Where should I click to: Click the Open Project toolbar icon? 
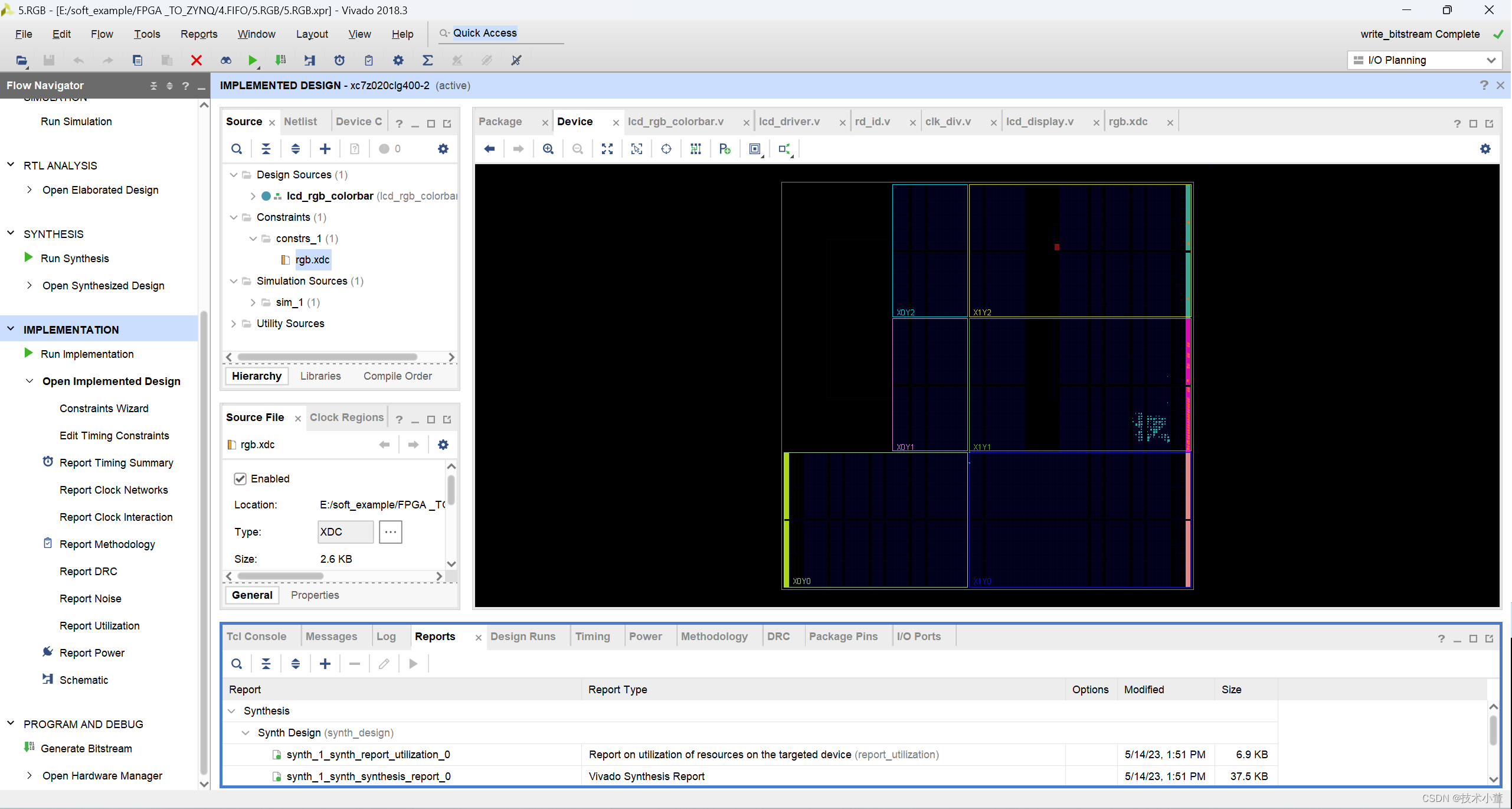(x=21, y=60)
